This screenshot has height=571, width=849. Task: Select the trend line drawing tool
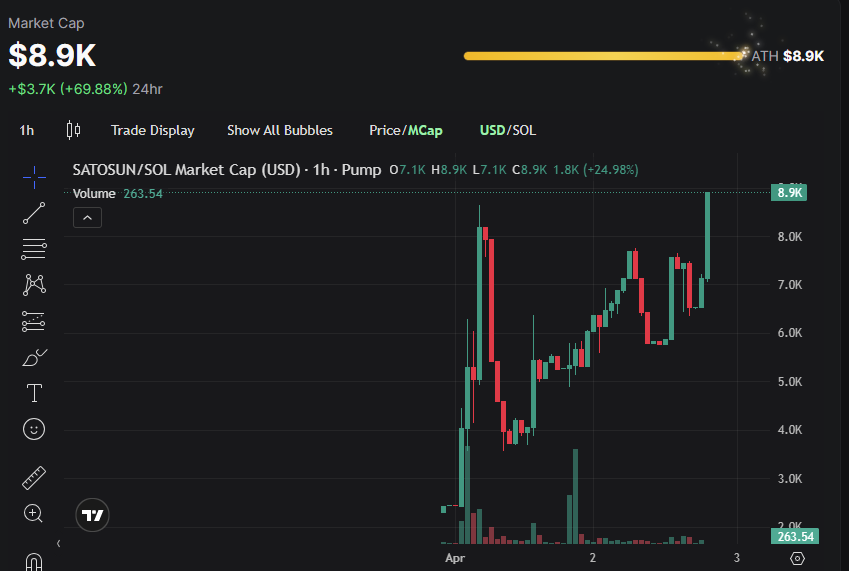[34, 213]
